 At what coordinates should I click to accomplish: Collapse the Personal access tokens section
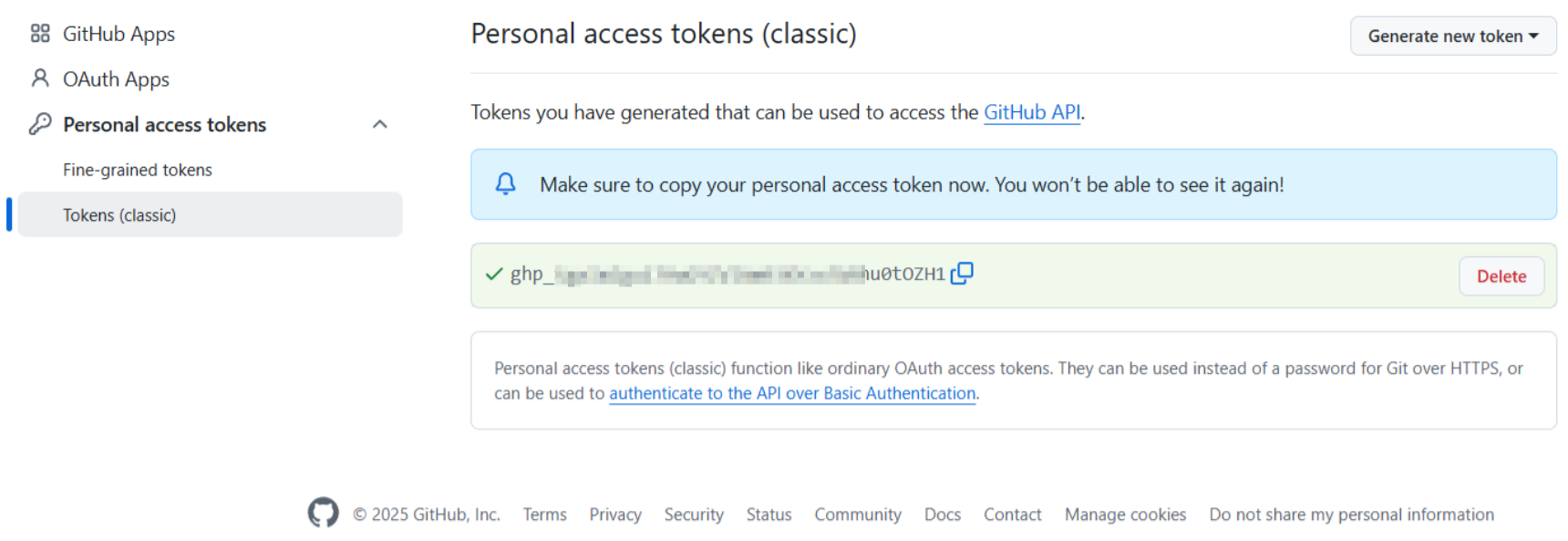tap(380, 124)
